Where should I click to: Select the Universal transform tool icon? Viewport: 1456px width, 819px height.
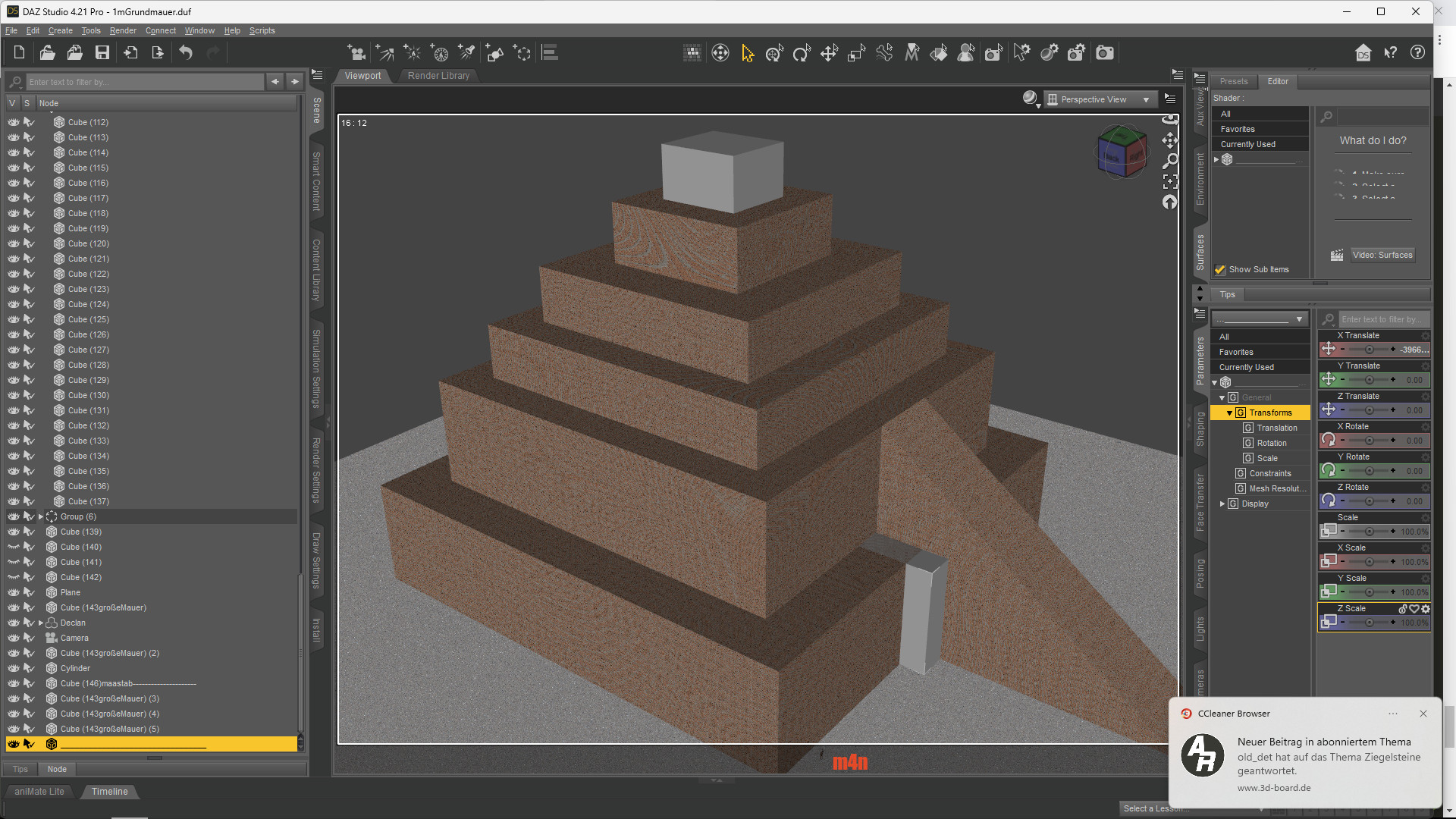[774, 53]
